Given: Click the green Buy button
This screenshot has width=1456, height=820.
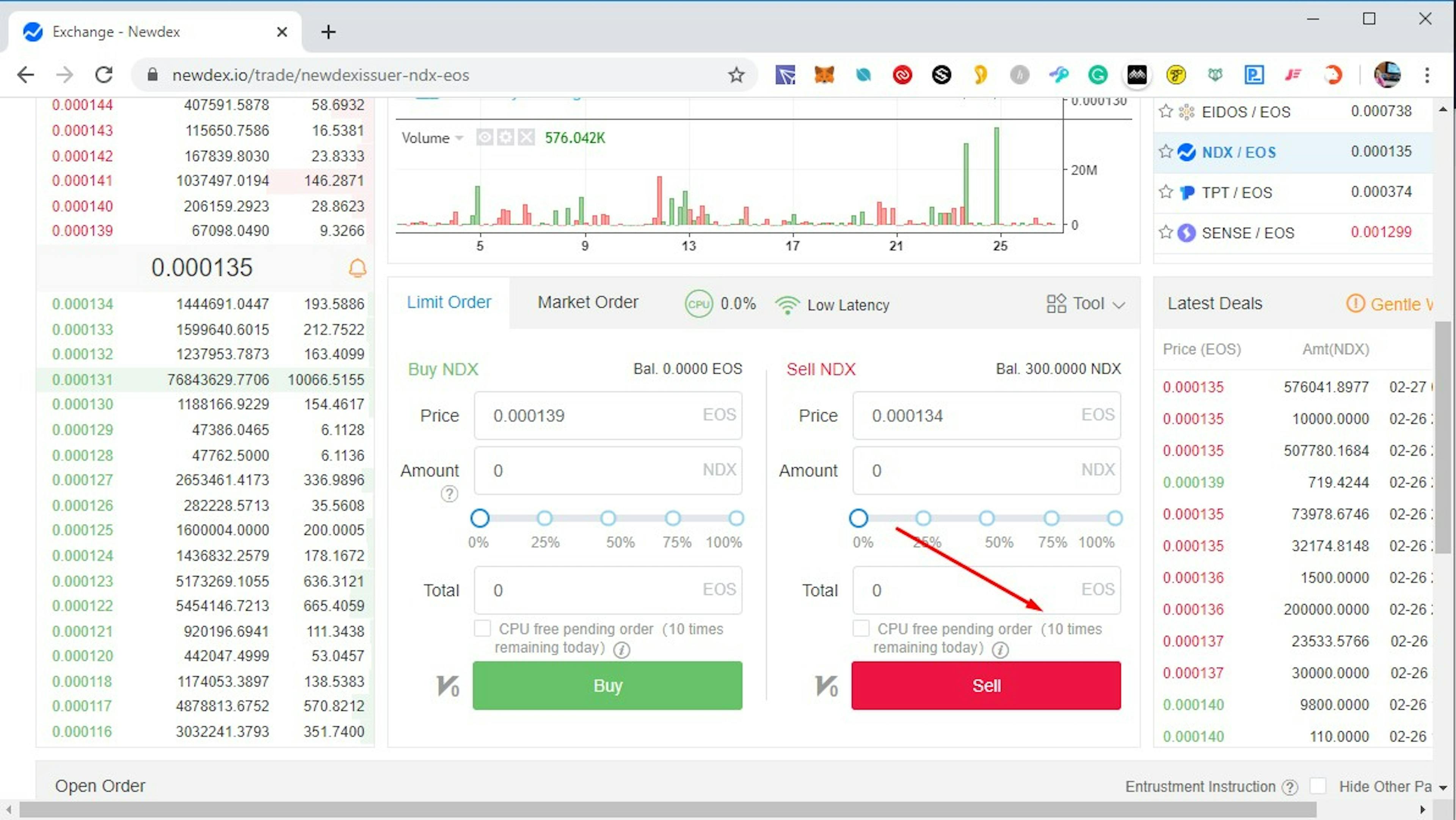Looking at the screenshot, I should [607, 685].
